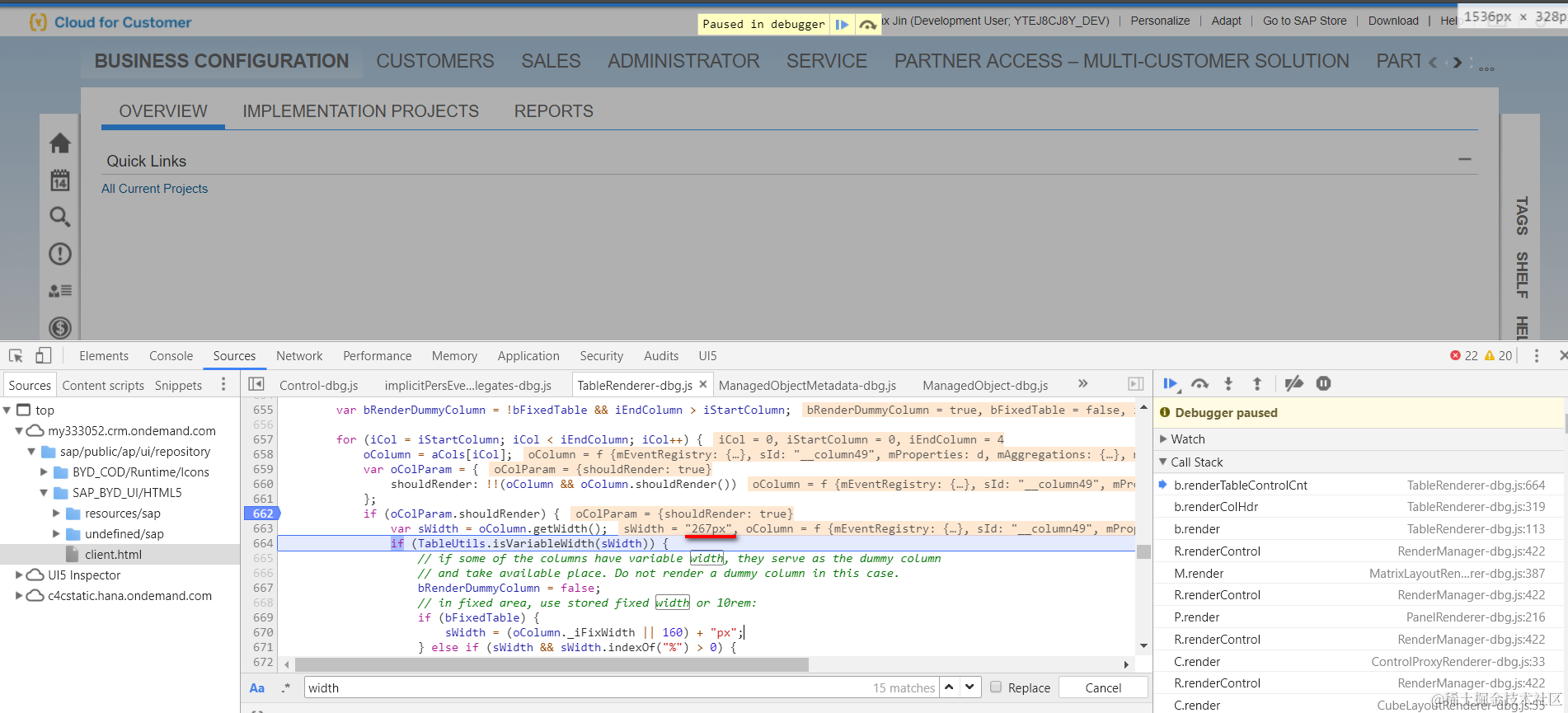Step over in Paused in debugger overlay
Image resolution: width=1568 pixels, height=713 pixels.
coord(867,25)
